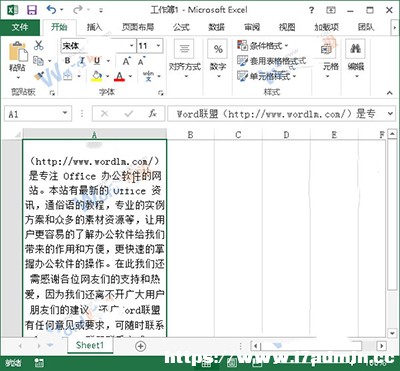Open the 数字 percent number group
This screenshot has height=371, width=400.
coord(218,59)
